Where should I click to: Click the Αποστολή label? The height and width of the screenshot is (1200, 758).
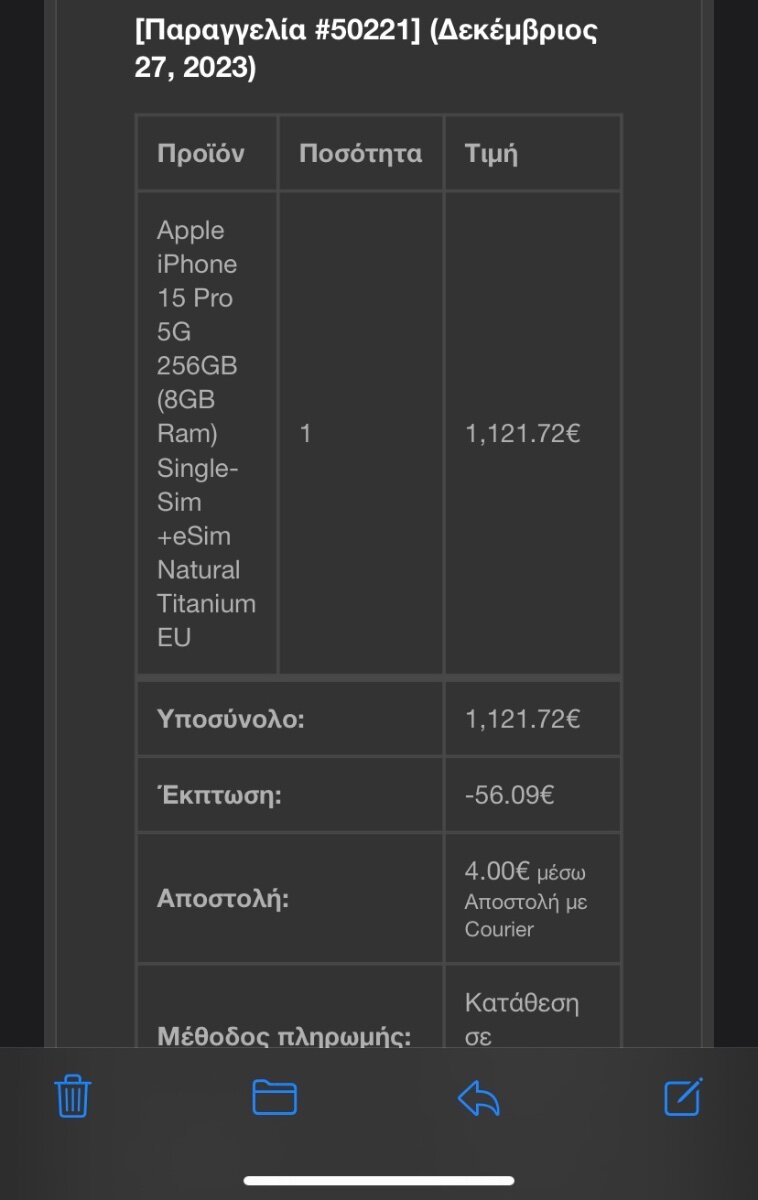[223, 898]
